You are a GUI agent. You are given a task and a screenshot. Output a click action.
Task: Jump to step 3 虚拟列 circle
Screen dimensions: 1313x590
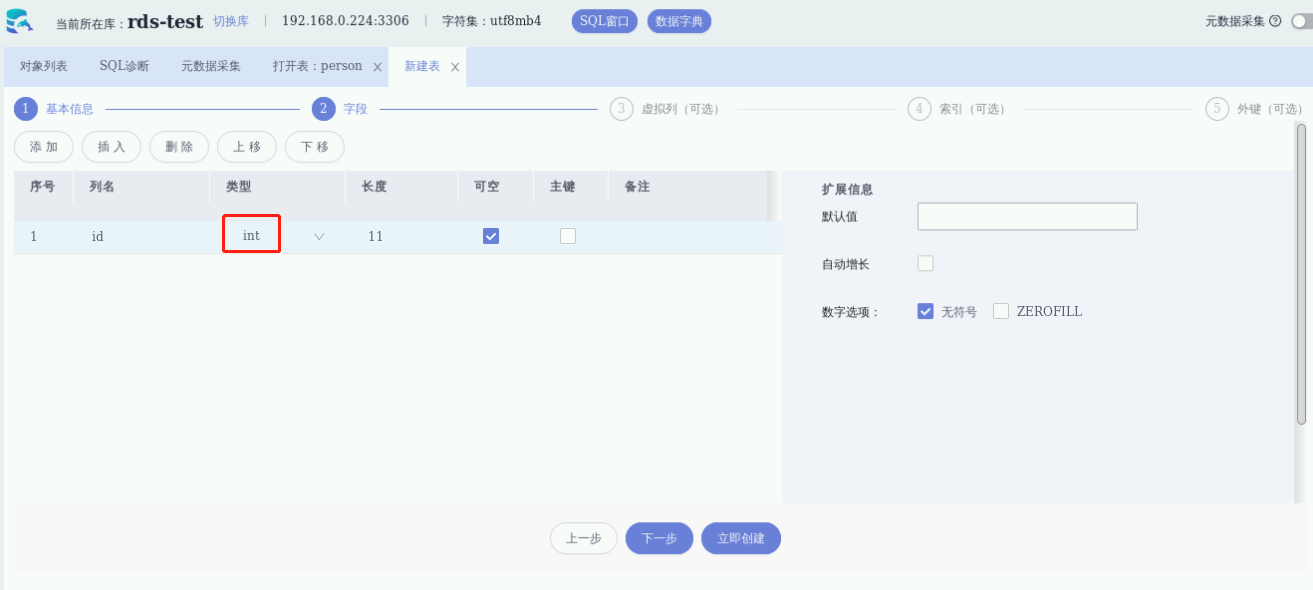click(x=621, y=109)
